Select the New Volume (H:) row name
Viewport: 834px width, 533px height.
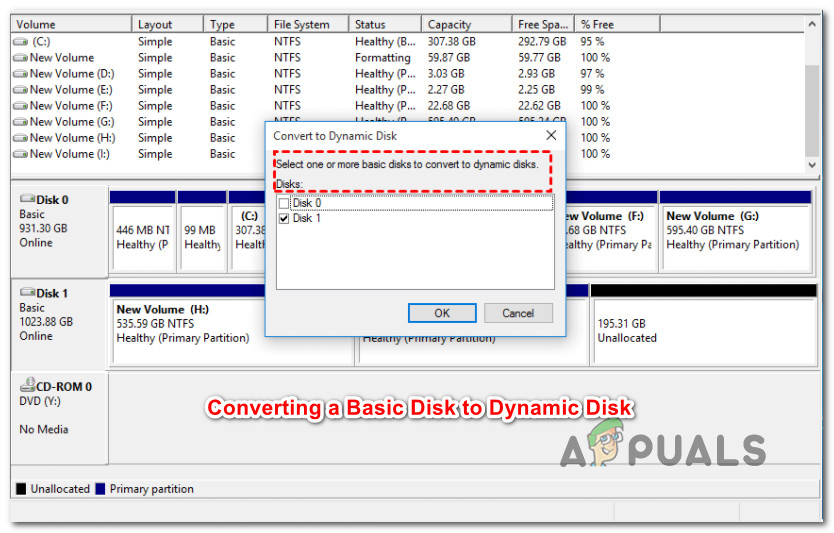72,138
